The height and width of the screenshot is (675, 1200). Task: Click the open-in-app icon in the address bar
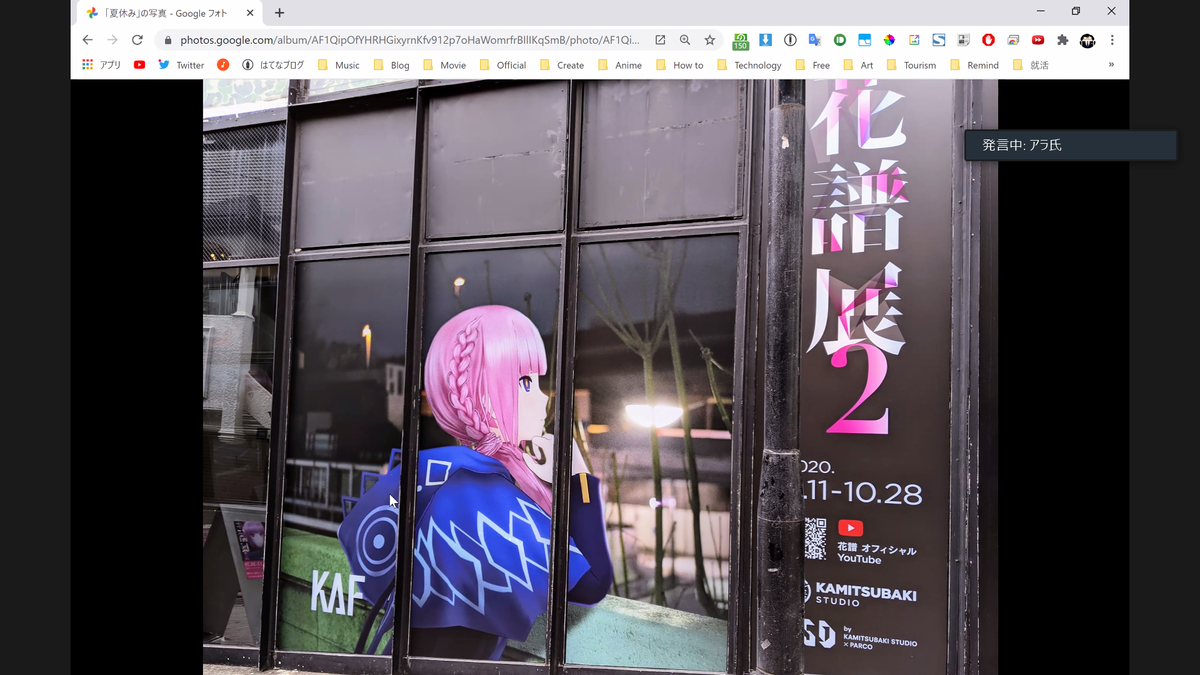[660, 40]
